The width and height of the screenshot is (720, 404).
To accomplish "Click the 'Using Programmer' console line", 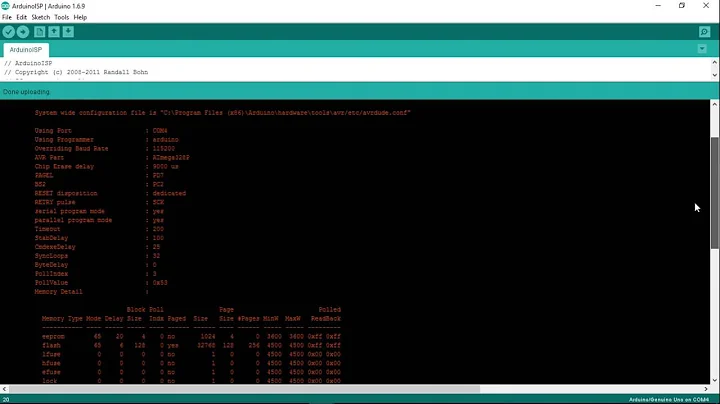I will 107,140.
